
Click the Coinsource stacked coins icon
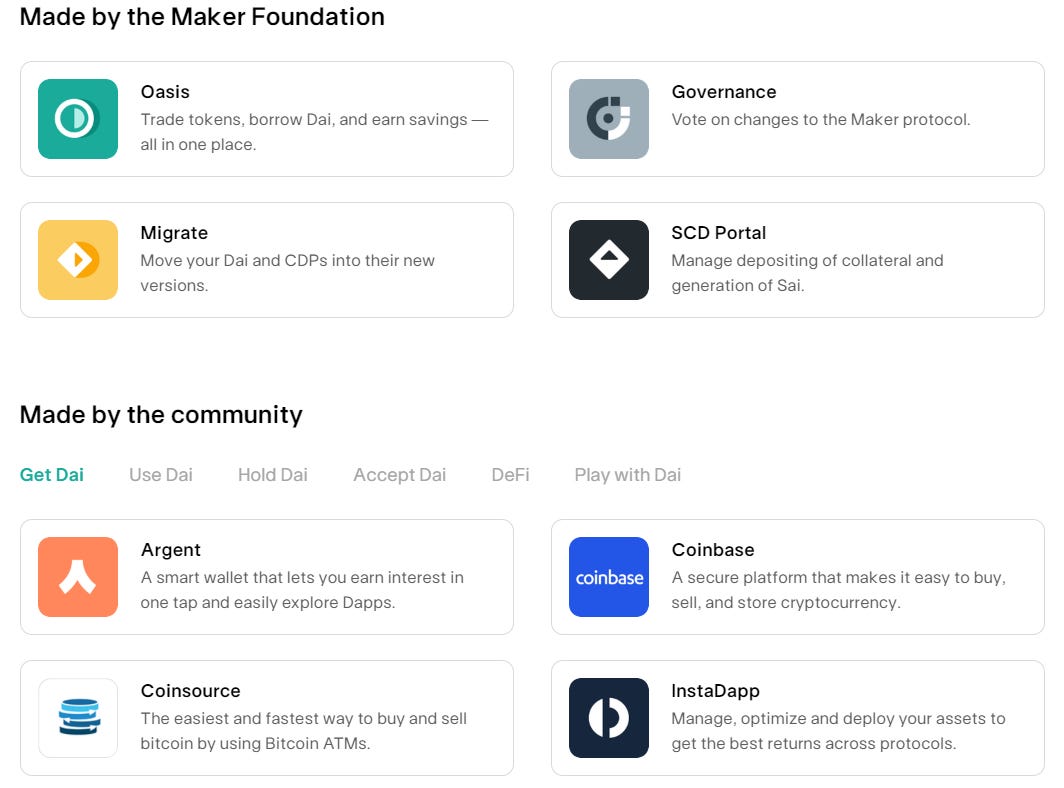tap(78, 718)
